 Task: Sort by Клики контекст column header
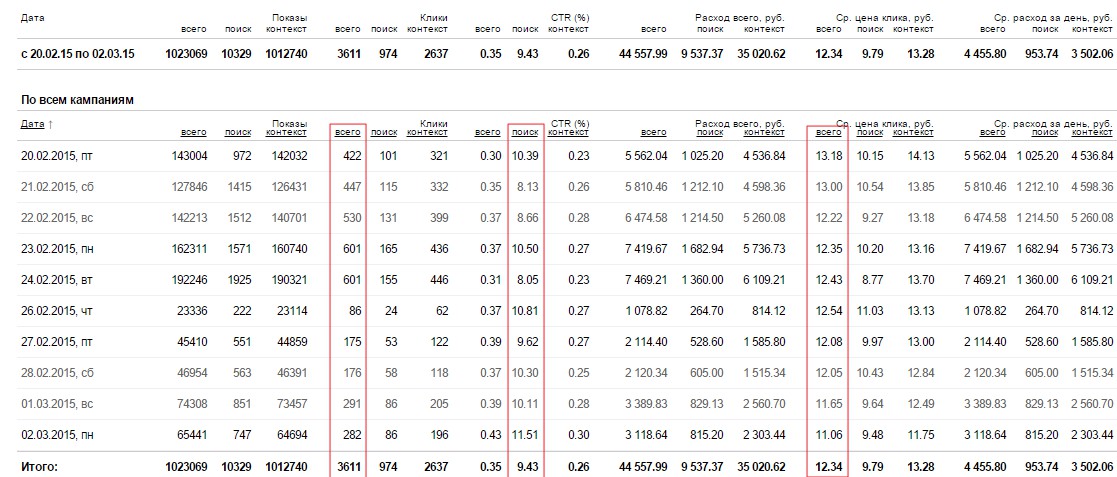tap(428, 132)
